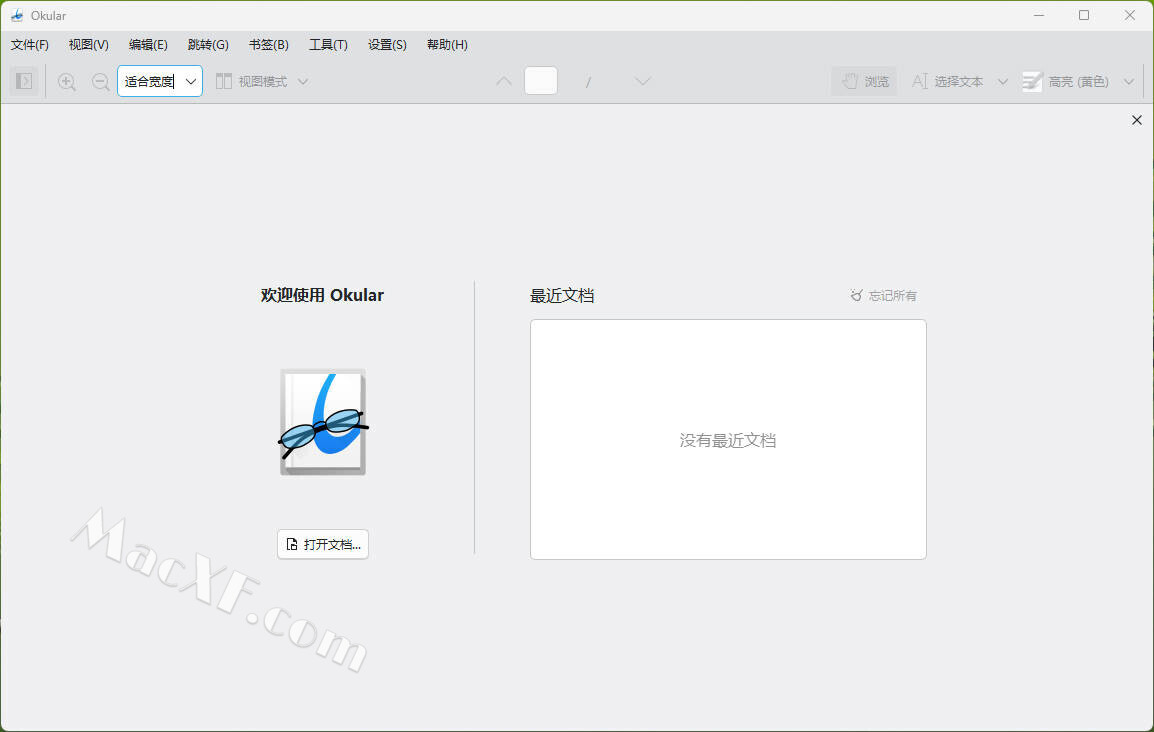Minimize the Okular window
Viewport: 1154px width, 732px height.
(1039, 15)
